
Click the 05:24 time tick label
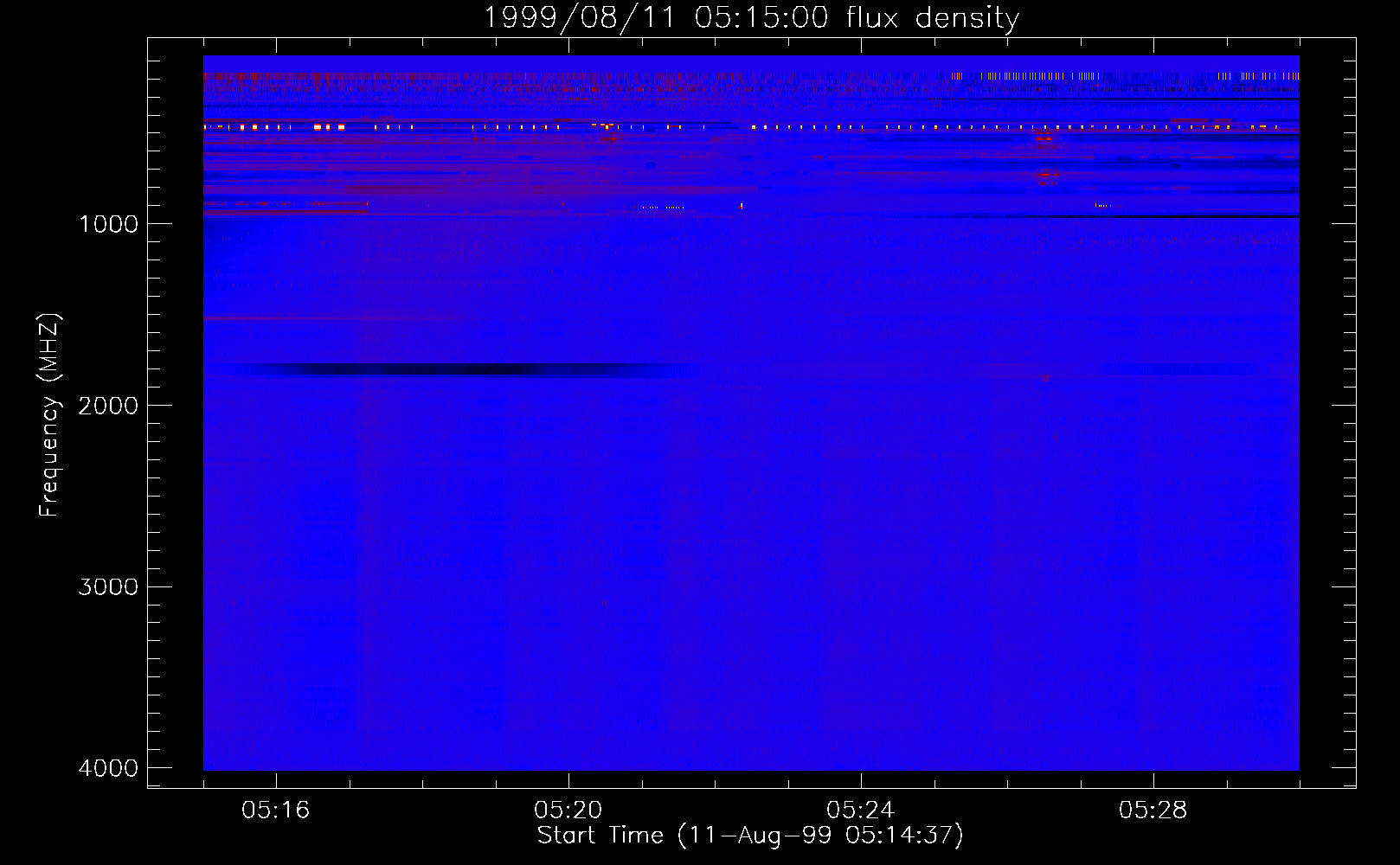coord(860,811)
